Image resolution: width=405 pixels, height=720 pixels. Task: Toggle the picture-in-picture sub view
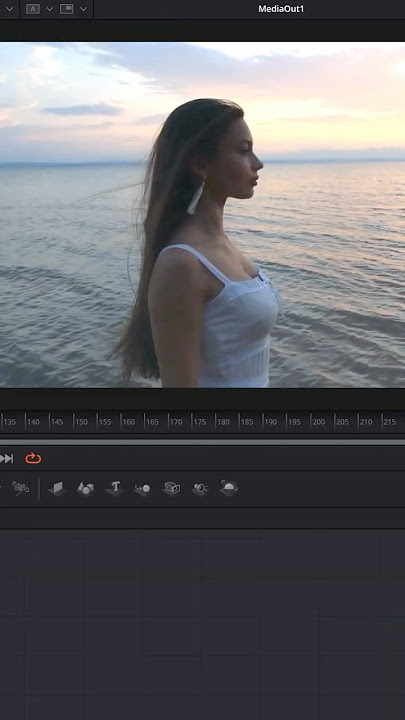click(67, 9)
